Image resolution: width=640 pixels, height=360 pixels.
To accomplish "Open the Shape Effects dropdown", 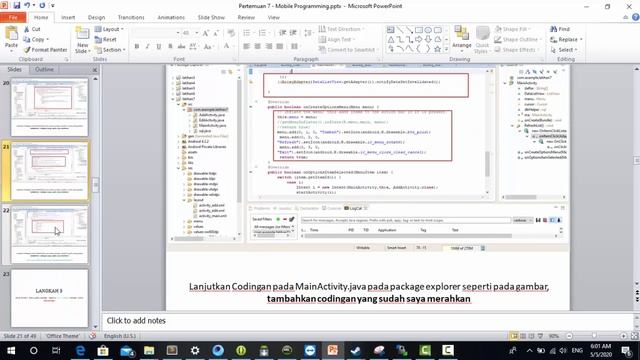I will click(x=516, y=50).
